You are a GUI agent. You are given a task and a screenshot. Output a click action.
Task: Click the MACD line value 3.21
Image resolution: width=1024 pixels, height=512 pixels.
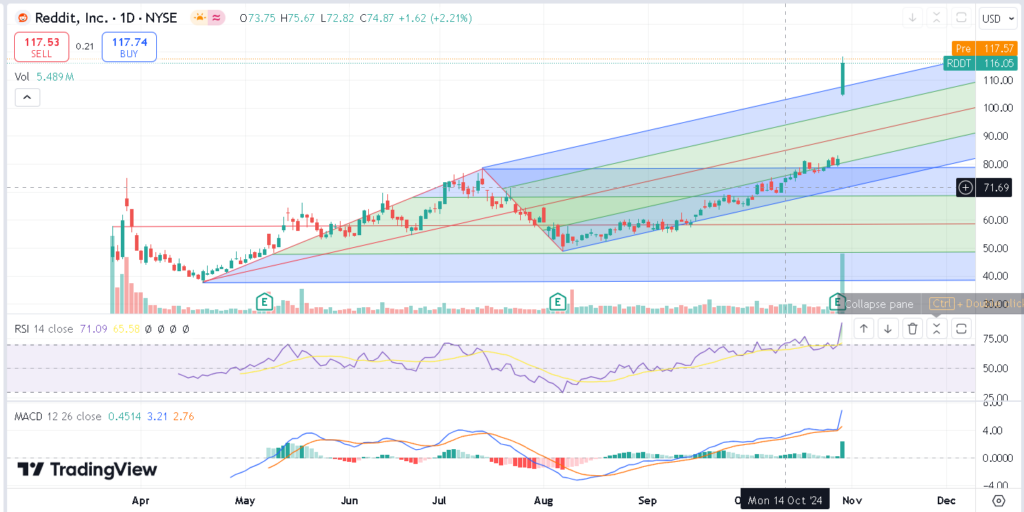155,416
